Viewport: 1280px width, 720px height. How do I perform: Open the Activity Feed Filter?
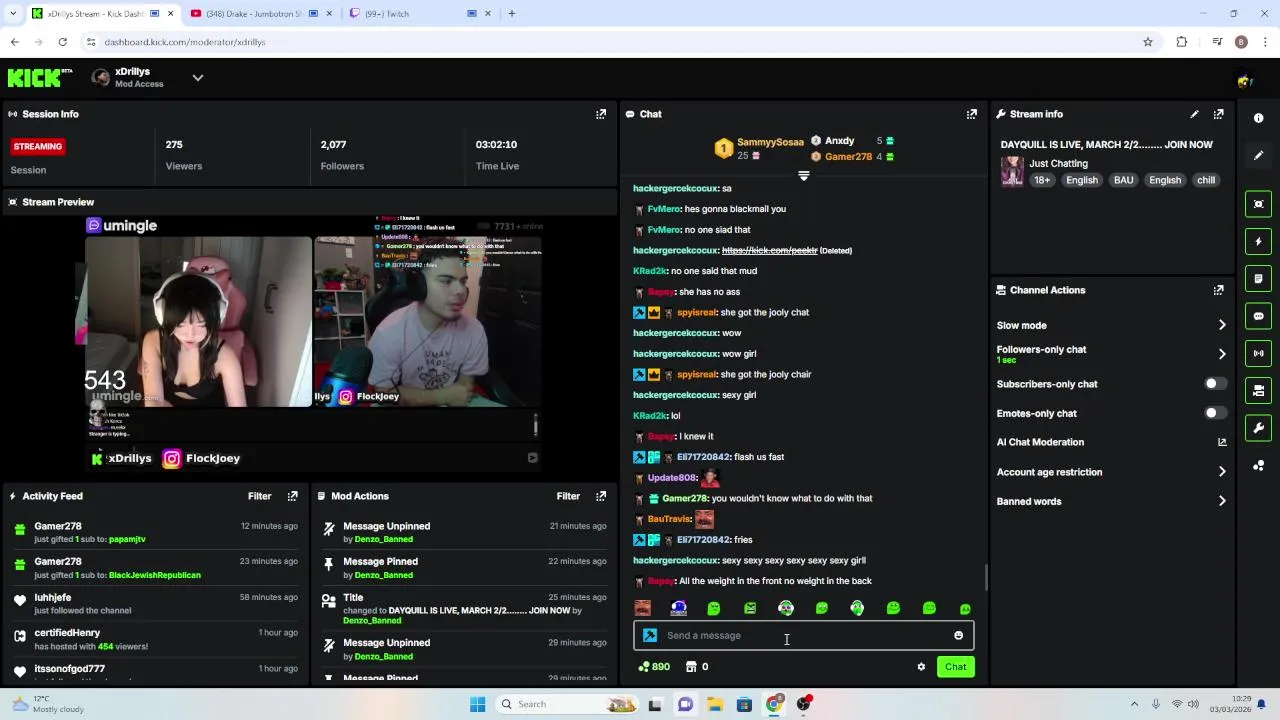coord(259,496)
